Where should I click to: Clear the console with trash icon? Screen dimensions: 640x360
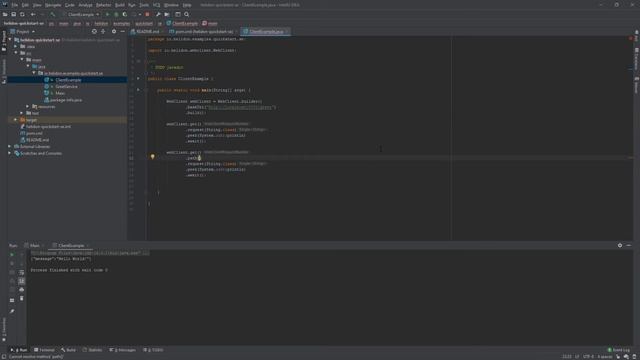pos(22,298)
